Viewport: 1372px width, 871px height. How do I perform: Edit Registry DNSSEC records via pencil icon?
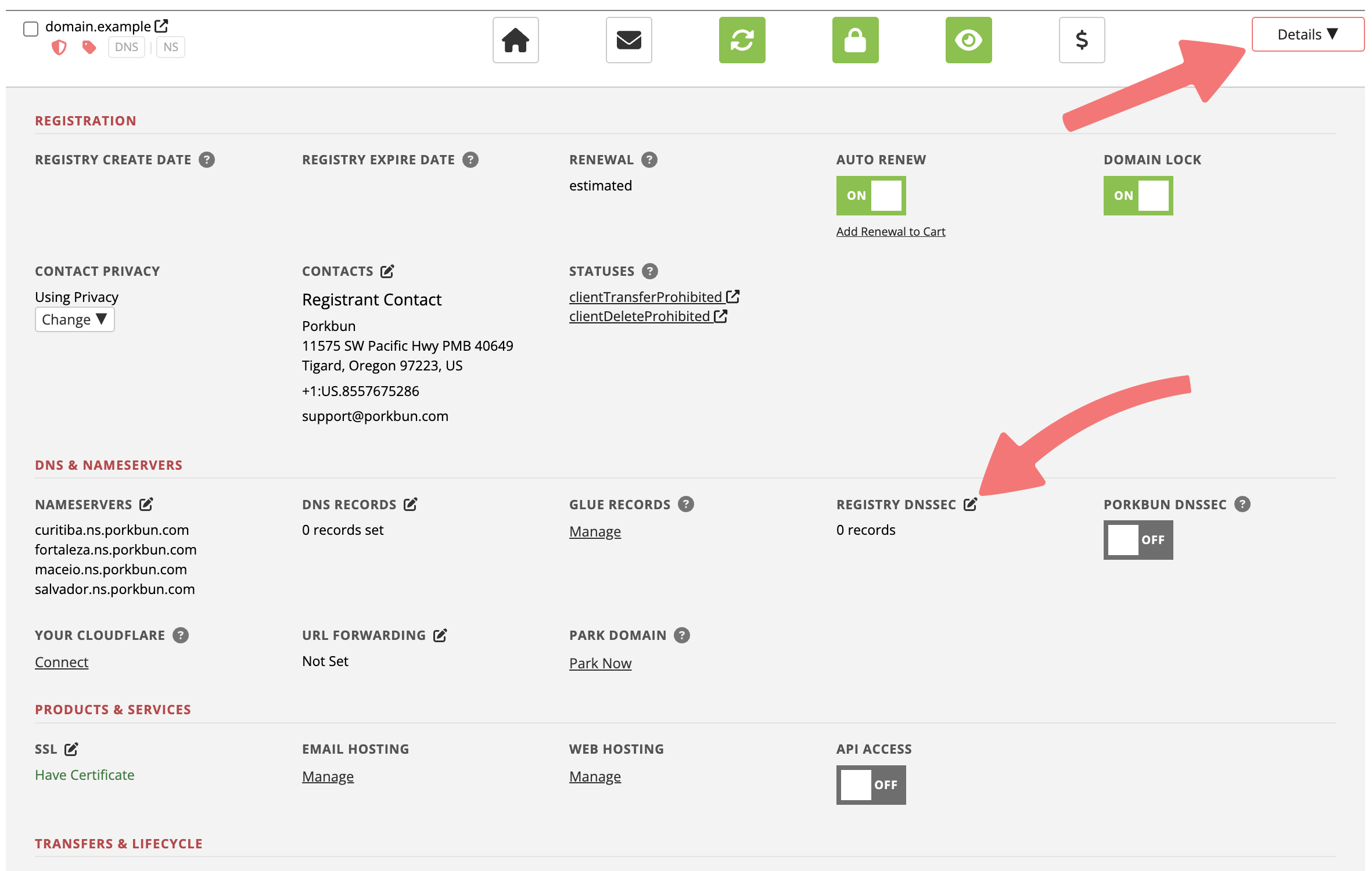[970, 504]
